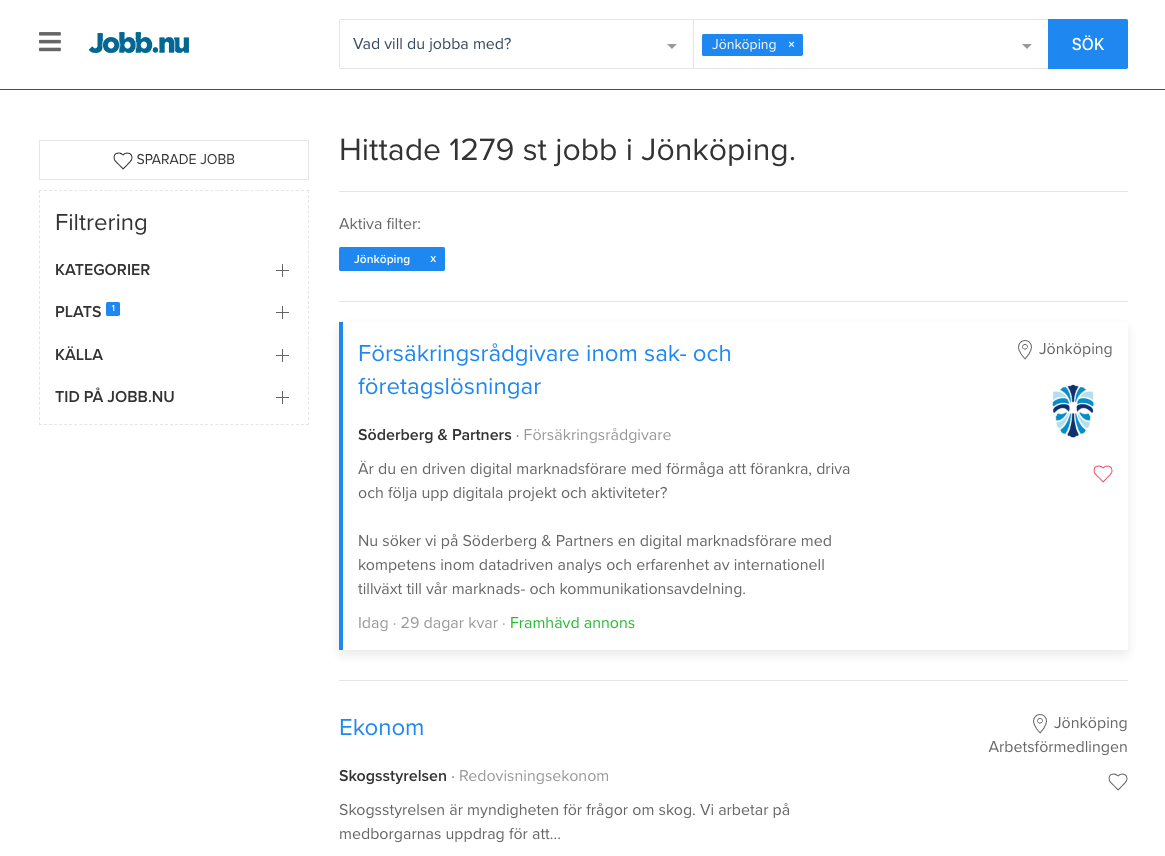Open the Försäkringsrådgivare inom sak- och företagslösningar job

545,370
